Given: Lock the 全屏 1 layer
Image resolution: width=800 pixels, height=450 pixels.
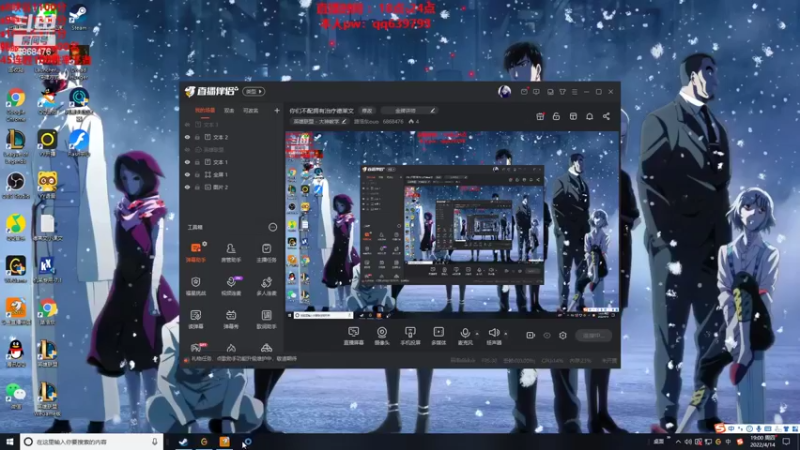Looking at the screenshot, I should coord(197,174).
